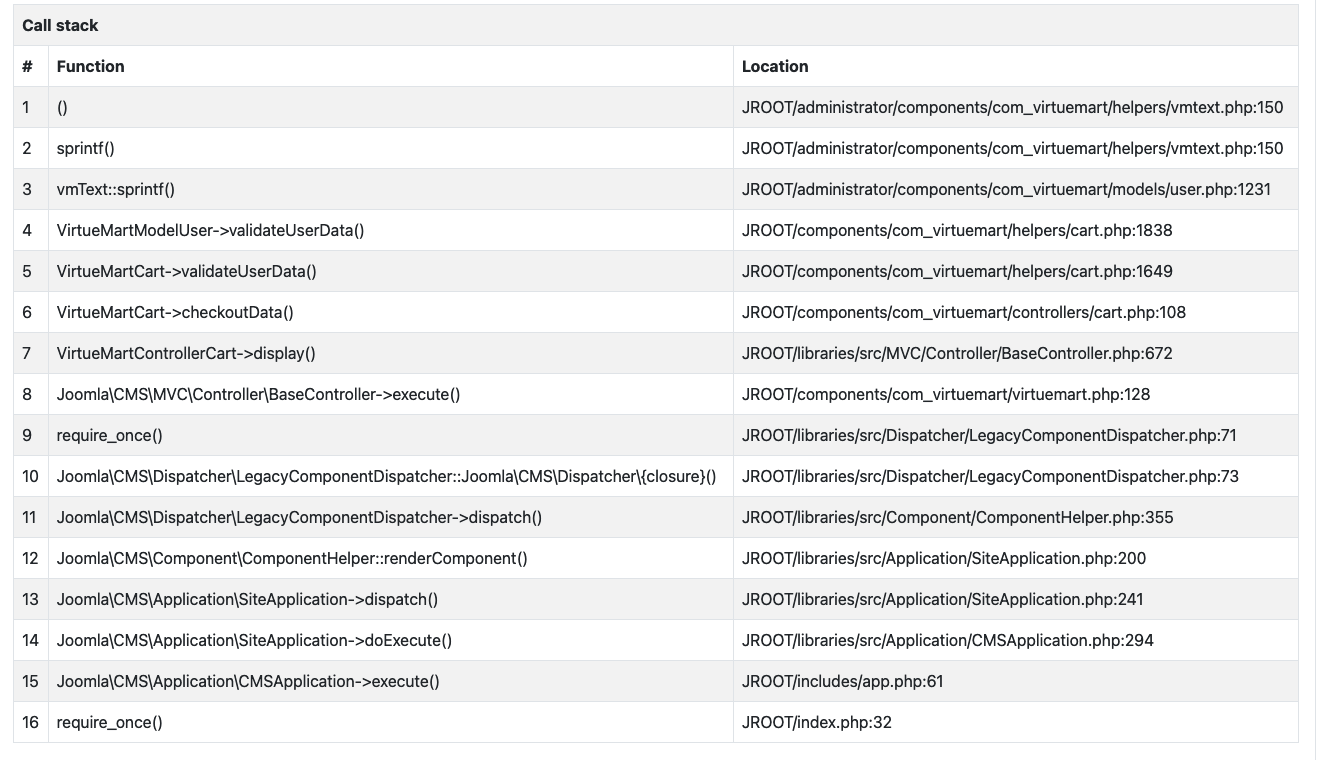Screen dimensions: 1327x760
Task: Select the VirtueMartControllerCart->display() entry
Action: [x=186, y=353]
